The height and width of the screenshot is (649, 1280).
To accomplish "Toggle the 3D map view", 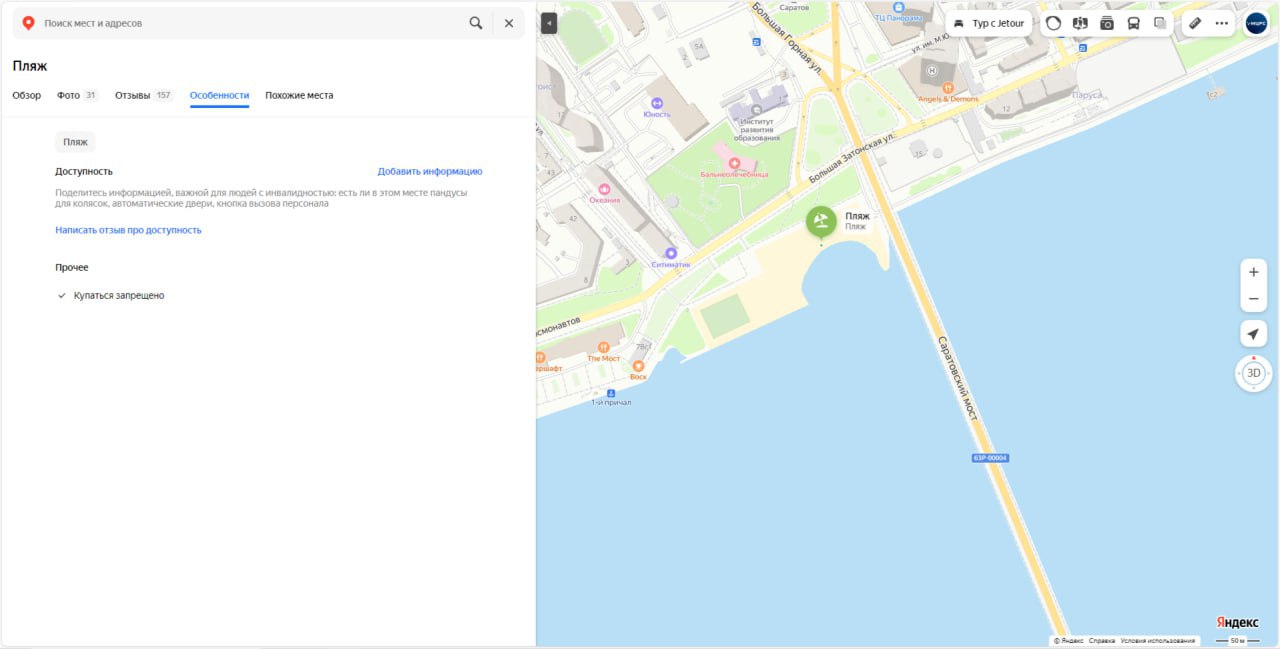I will [1253, 373].
